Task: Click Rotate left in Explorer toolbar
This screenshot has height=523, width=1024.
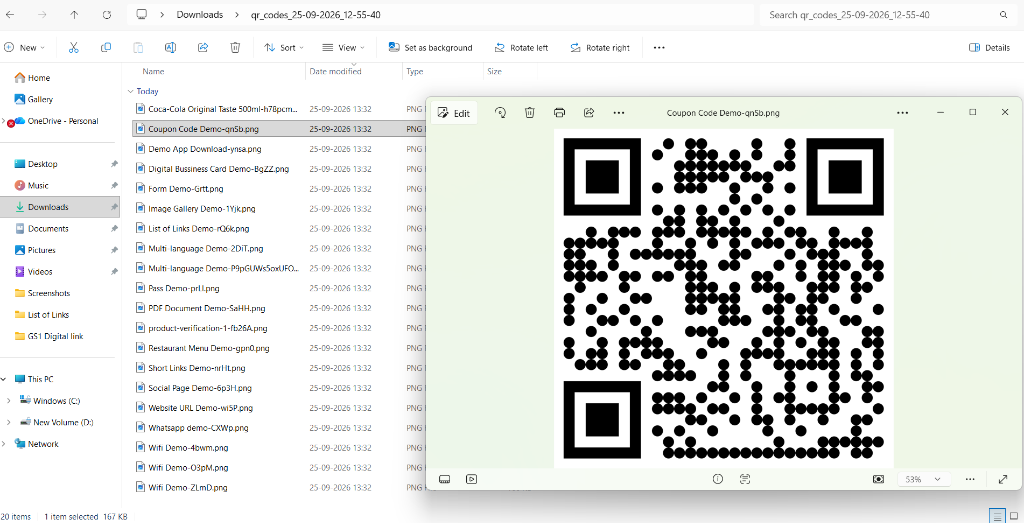Action: tap(521, 48)
